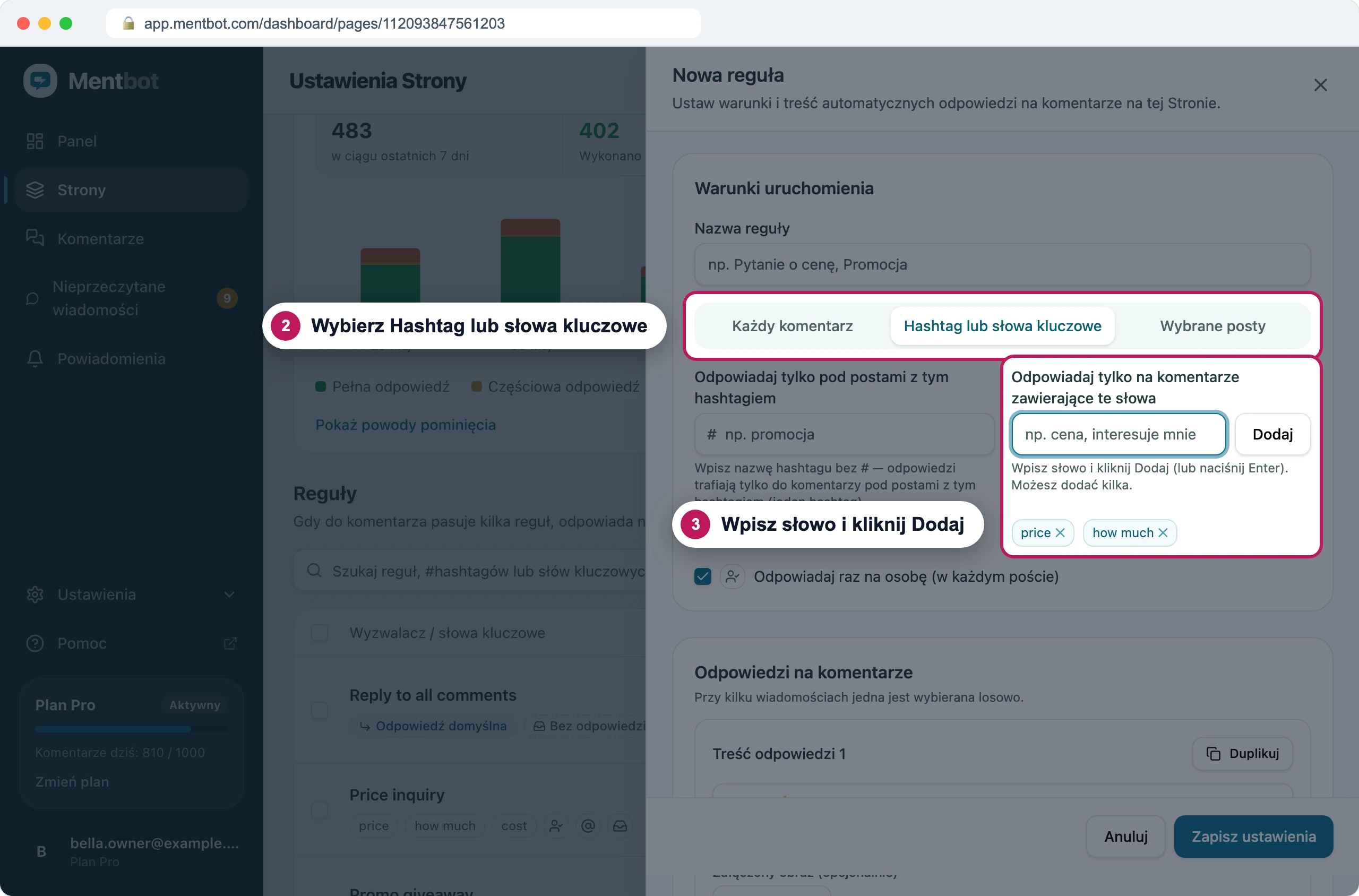Remove the how much keyword chip
This screenshot has height=896, width=1359.
1163,532
